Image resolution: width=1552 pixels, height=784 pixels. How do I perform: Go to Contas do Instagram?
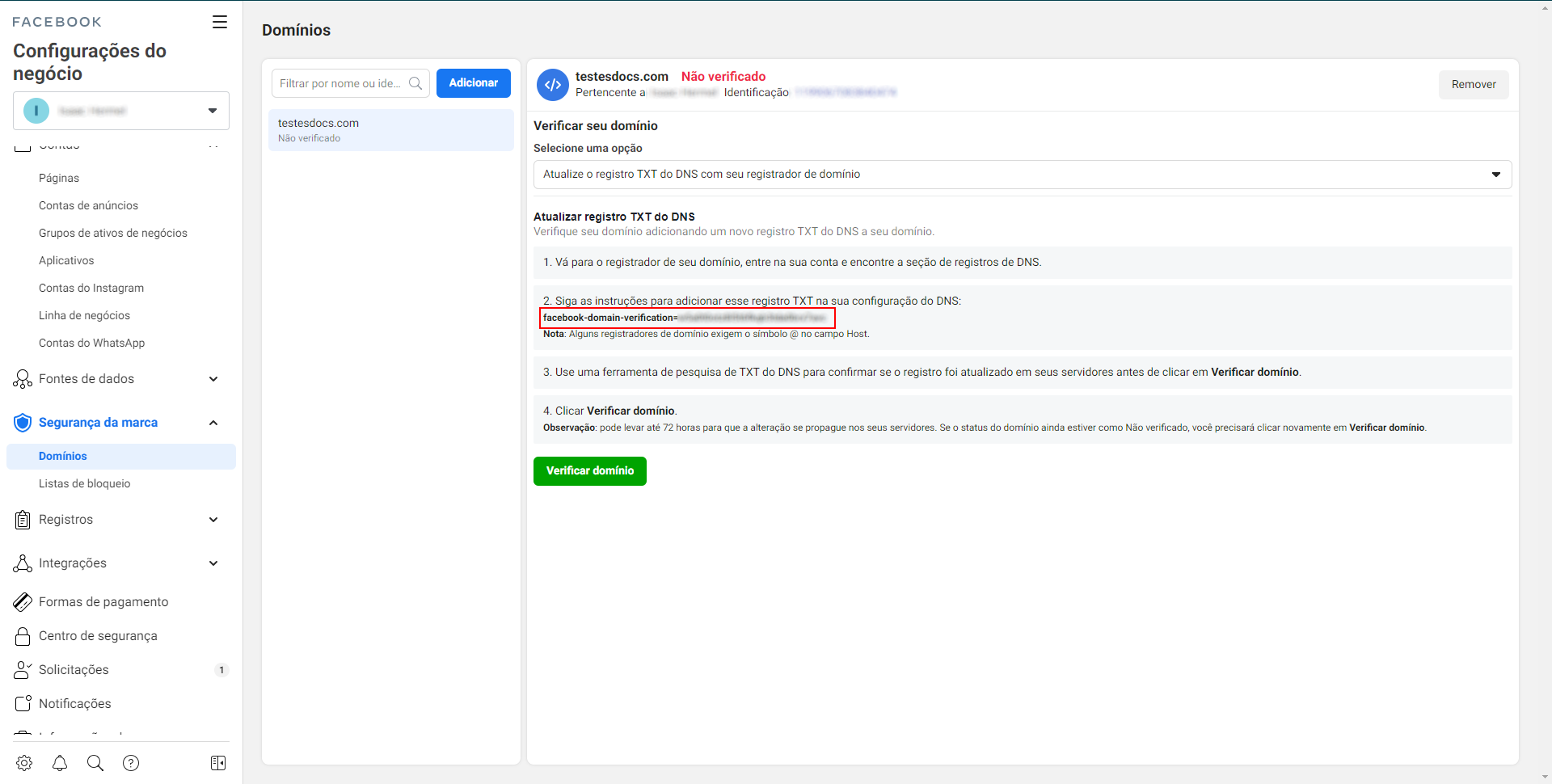coord(91,288)
